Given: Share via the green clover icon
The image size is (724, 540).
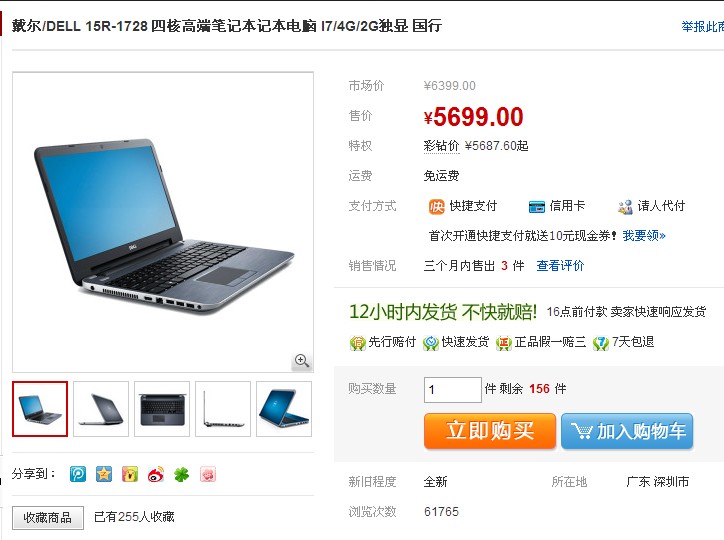Looking at the screenshot, I should [181, 474].
